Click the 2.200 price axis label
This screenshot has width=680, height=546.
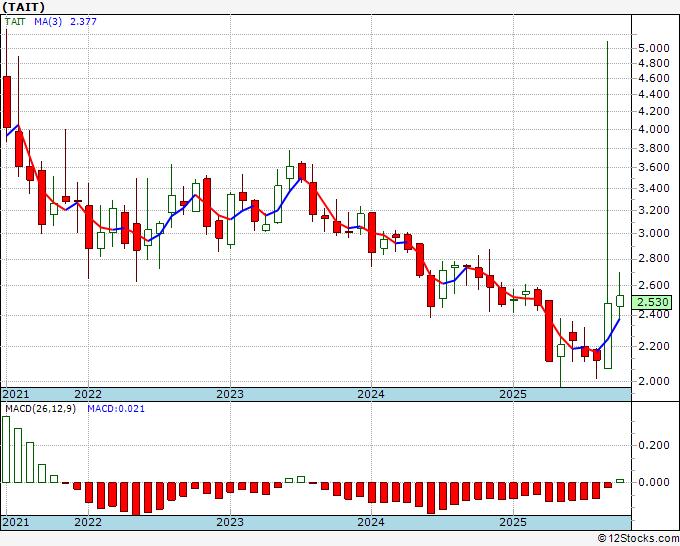654,346
